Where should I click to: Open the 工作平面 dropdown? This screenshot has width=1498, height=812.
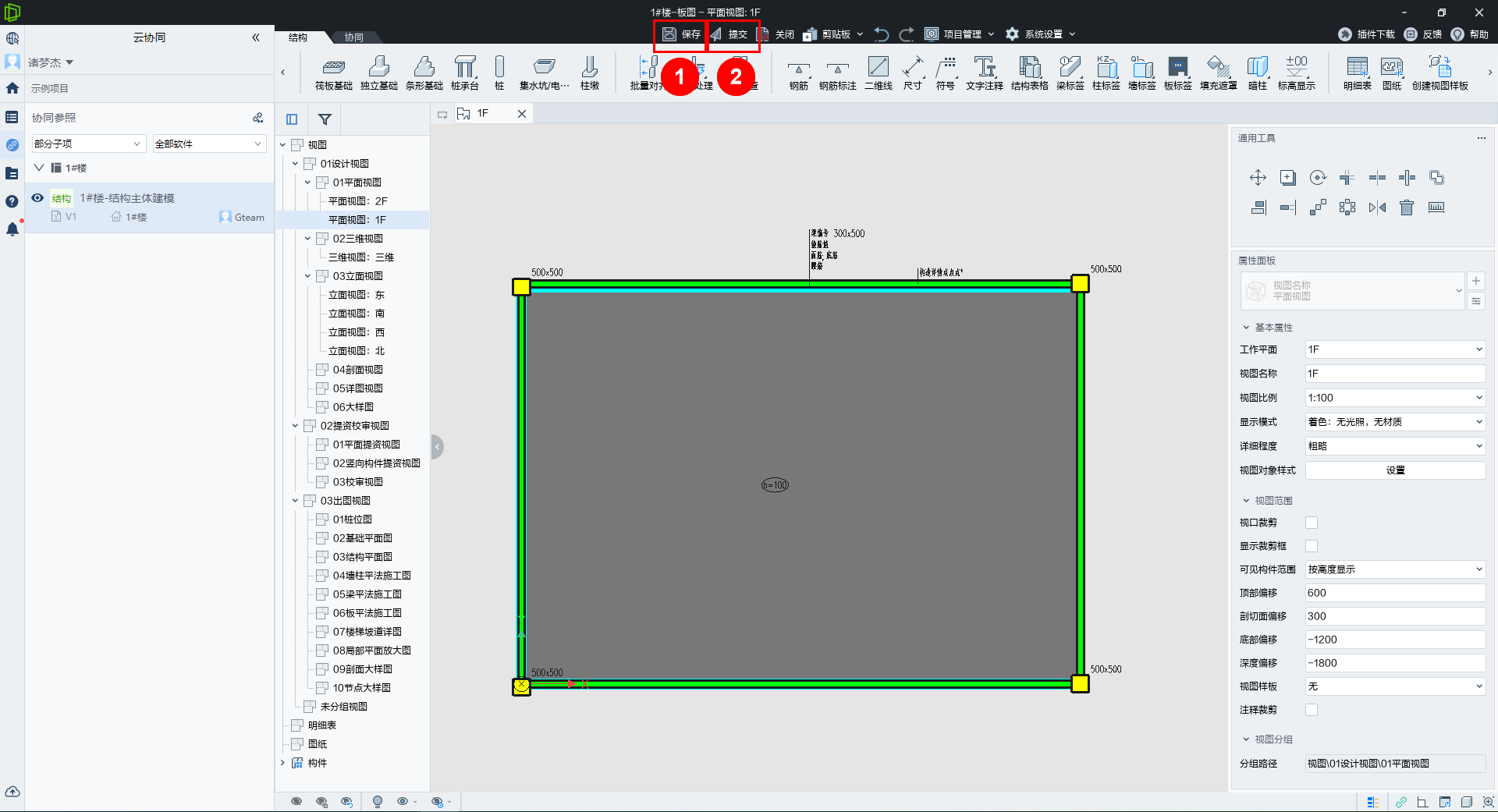pos(1395,349)
